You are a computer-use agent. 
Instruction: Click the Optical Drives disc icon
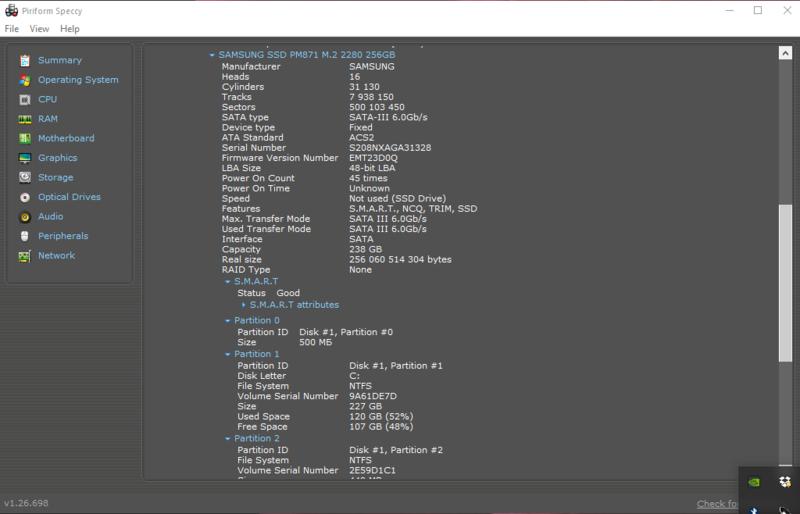[x=24, y=197]
